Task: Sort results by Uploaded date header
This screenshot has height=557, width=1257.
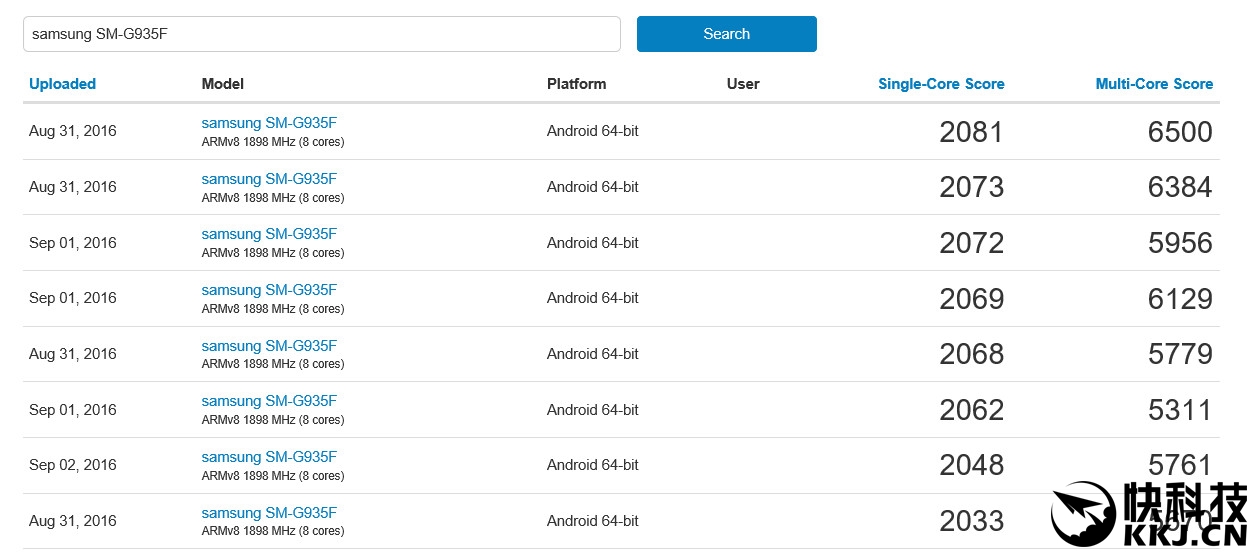Action: (x=62, y=84)
